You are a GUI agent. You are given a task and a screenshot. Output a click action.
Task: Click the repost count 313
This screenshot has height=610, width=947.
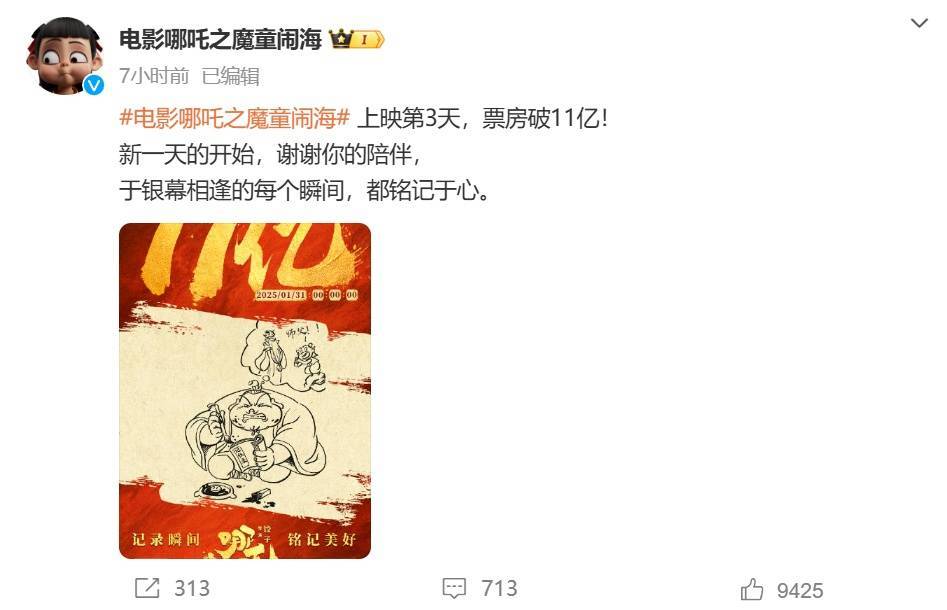(192, 588)
